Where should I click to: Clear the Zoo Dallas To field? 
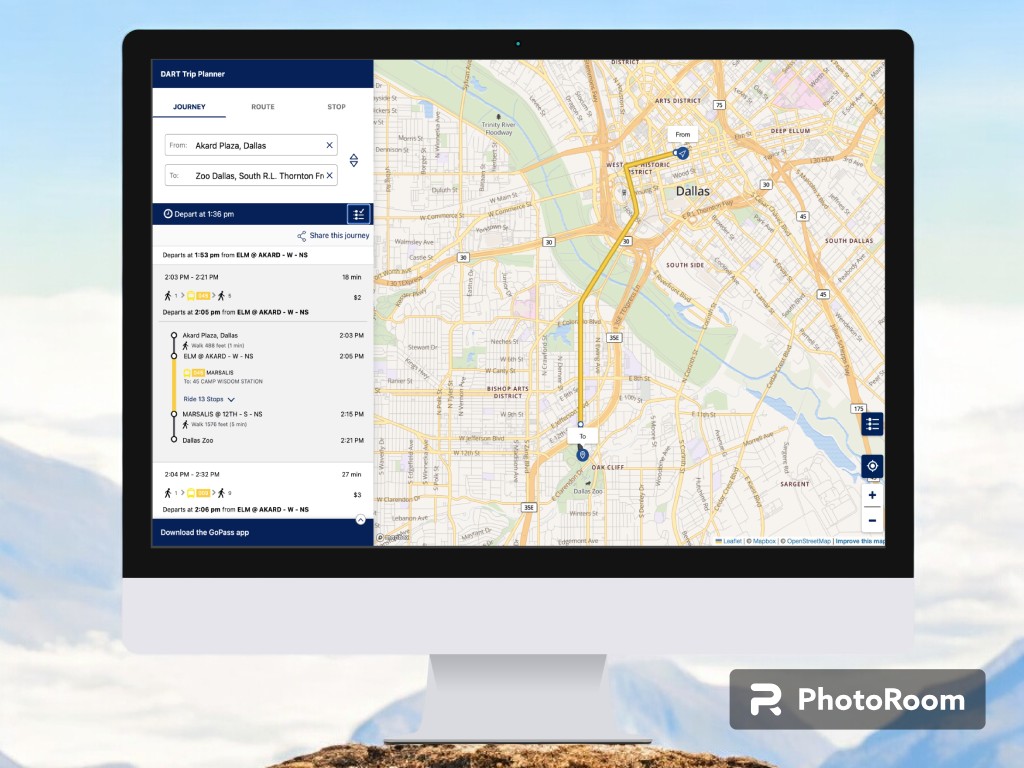[x=329, y=176]
